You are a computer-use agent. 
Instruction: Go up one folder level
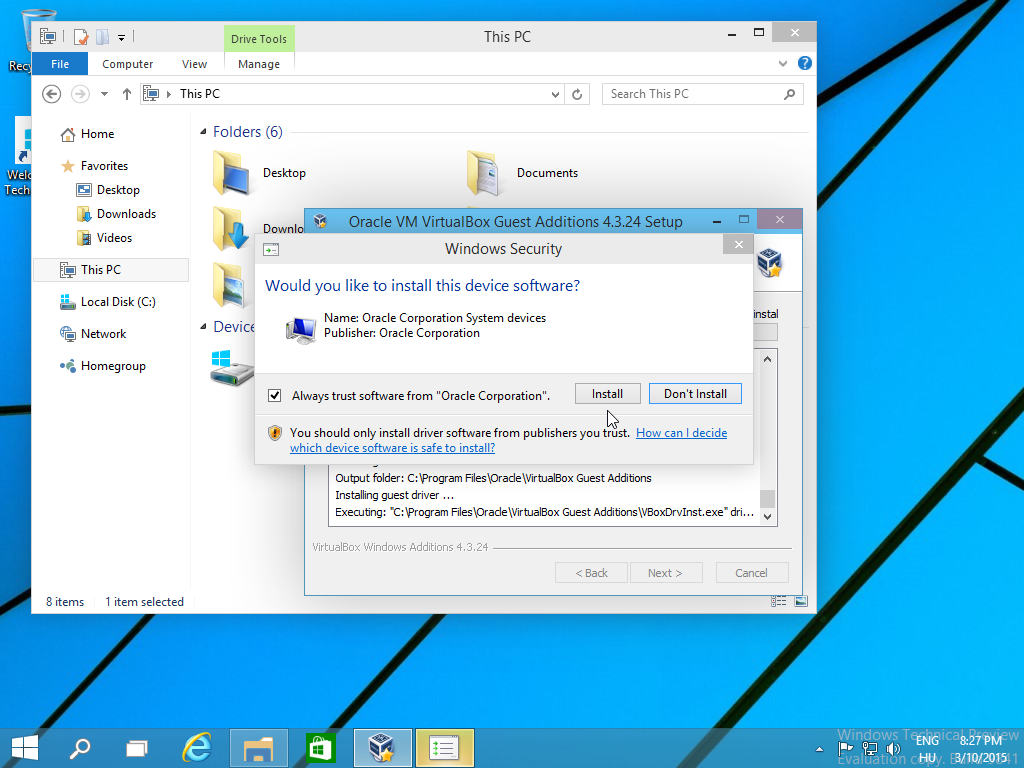pos(127,94)
